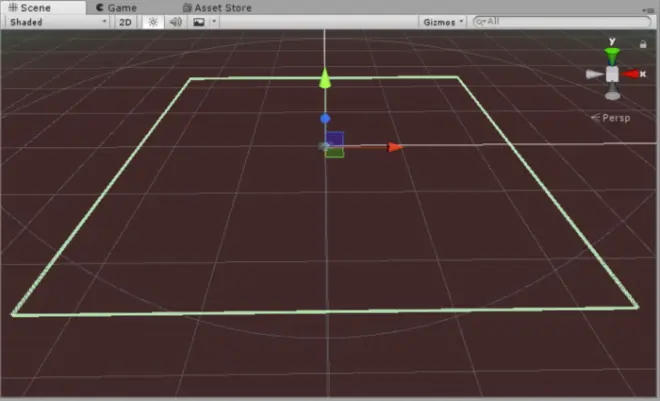
Task: Open the Gizmos dropdown
Action: tap(442, 22)
